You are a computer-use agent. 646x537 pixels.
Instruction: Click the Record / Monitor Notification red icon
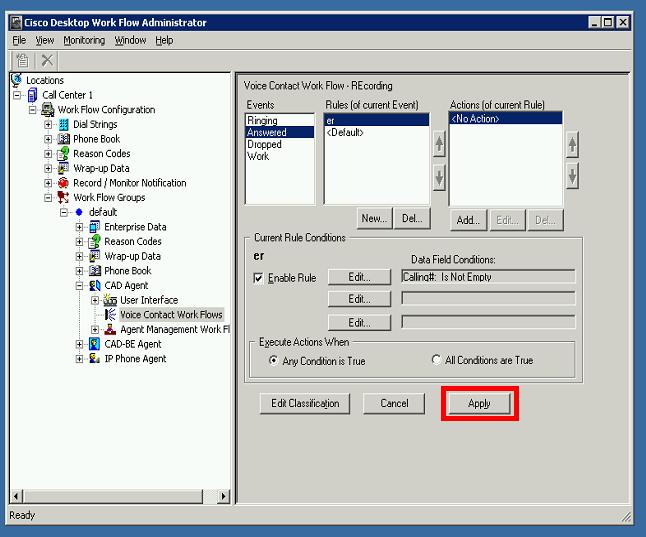pyautogui.click(x=63, y=183)
